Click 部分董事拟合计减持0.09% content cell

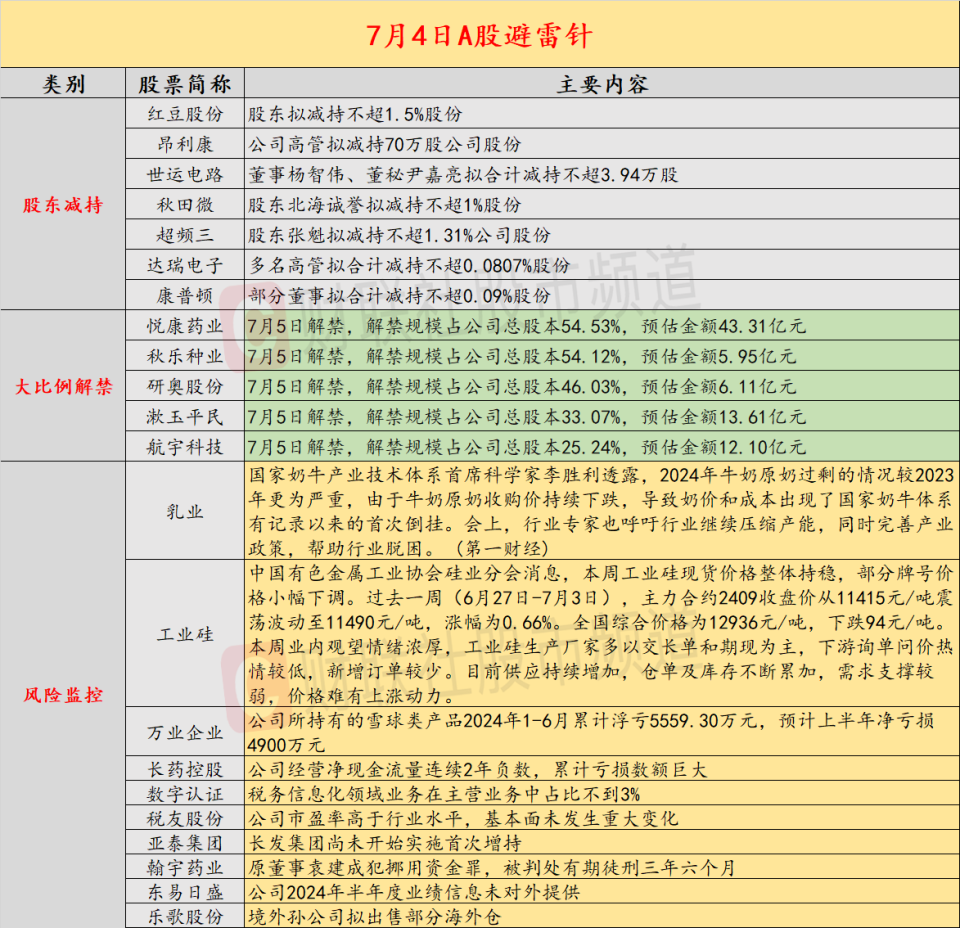point(602,296)
